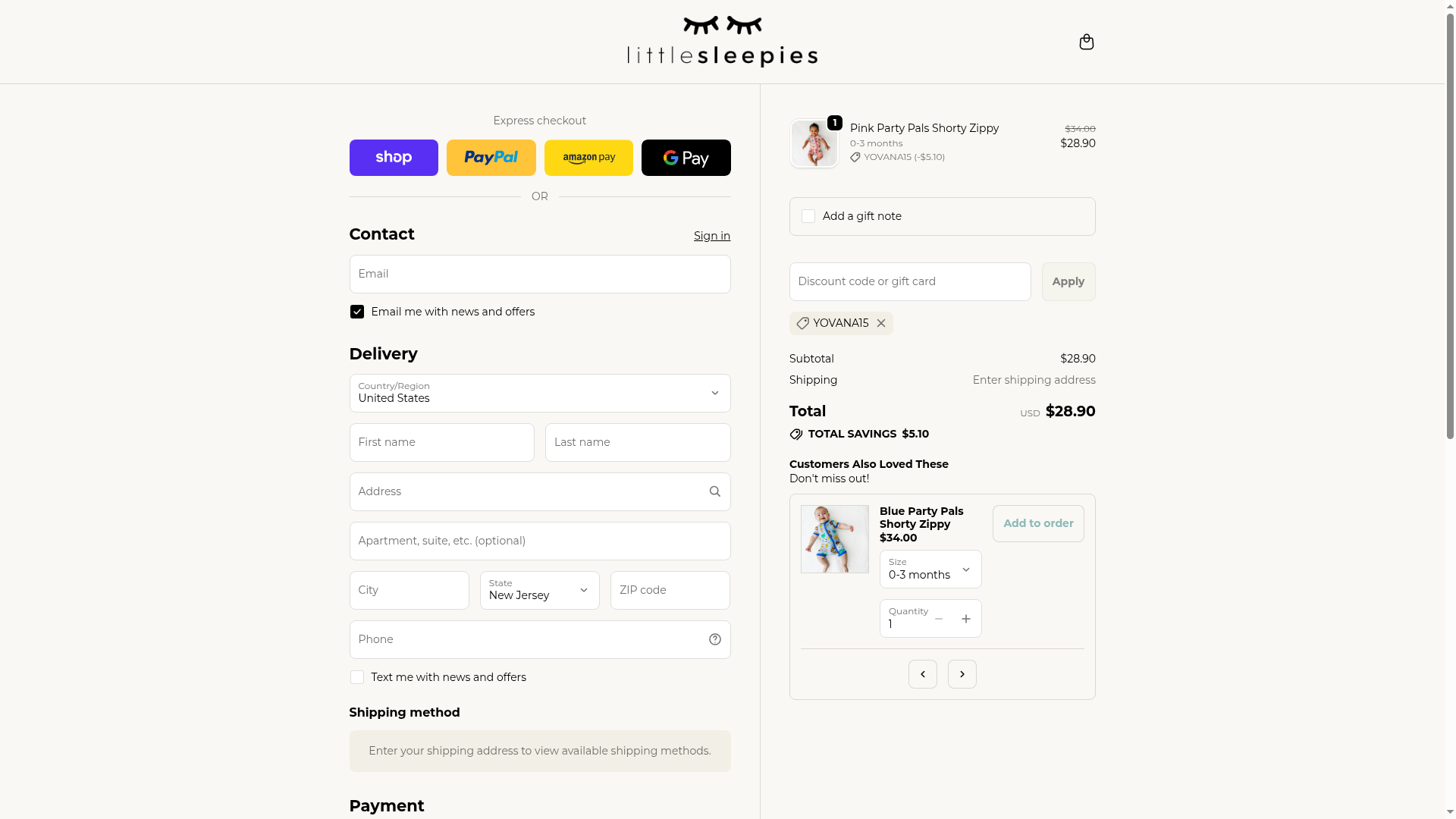Click the Email input field
Viewport: 1456px width, 819px height.
539,274
